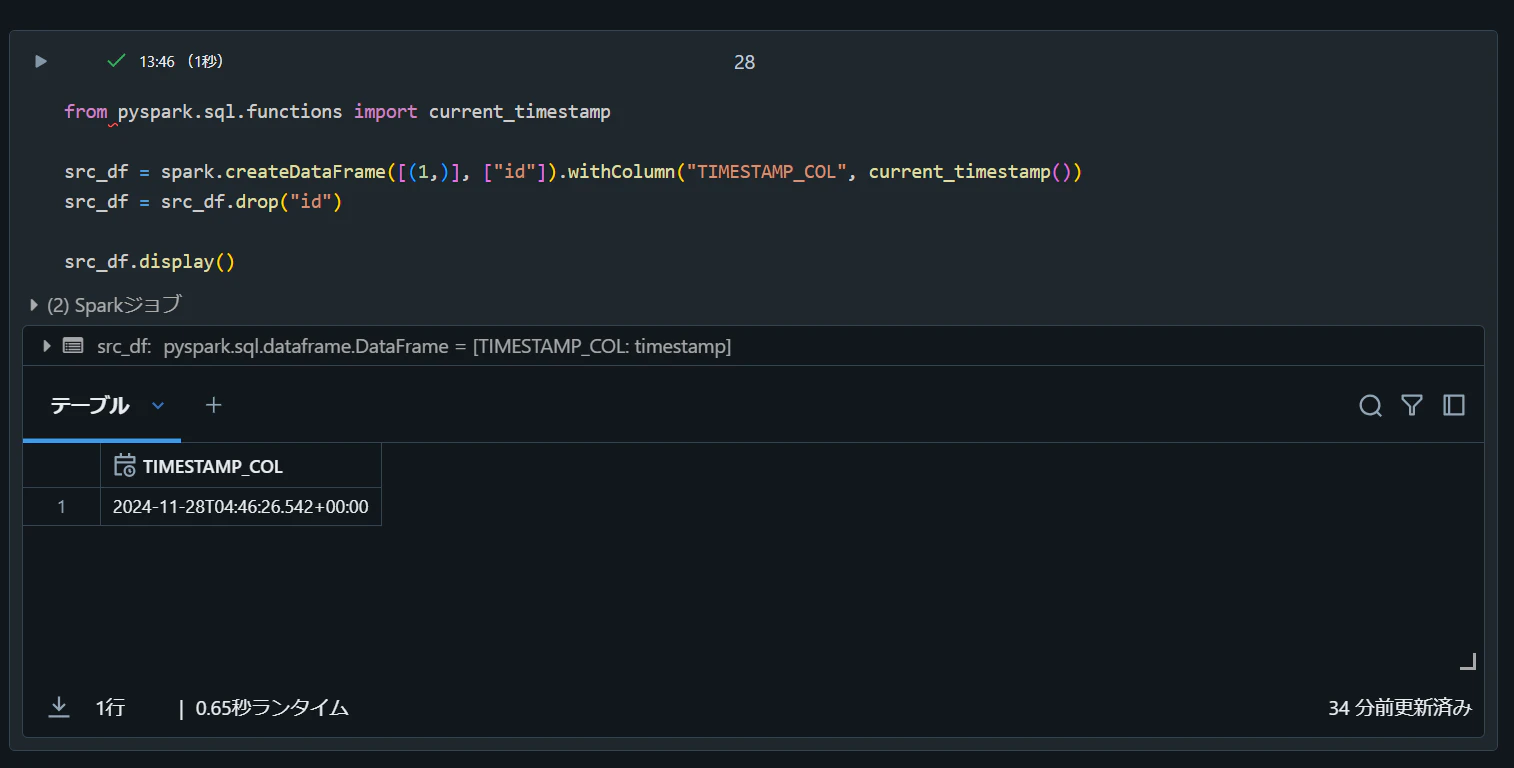Click the output resize handle corner
Viewport: 1514px width, 768px height.
(x=1468, y=661)
